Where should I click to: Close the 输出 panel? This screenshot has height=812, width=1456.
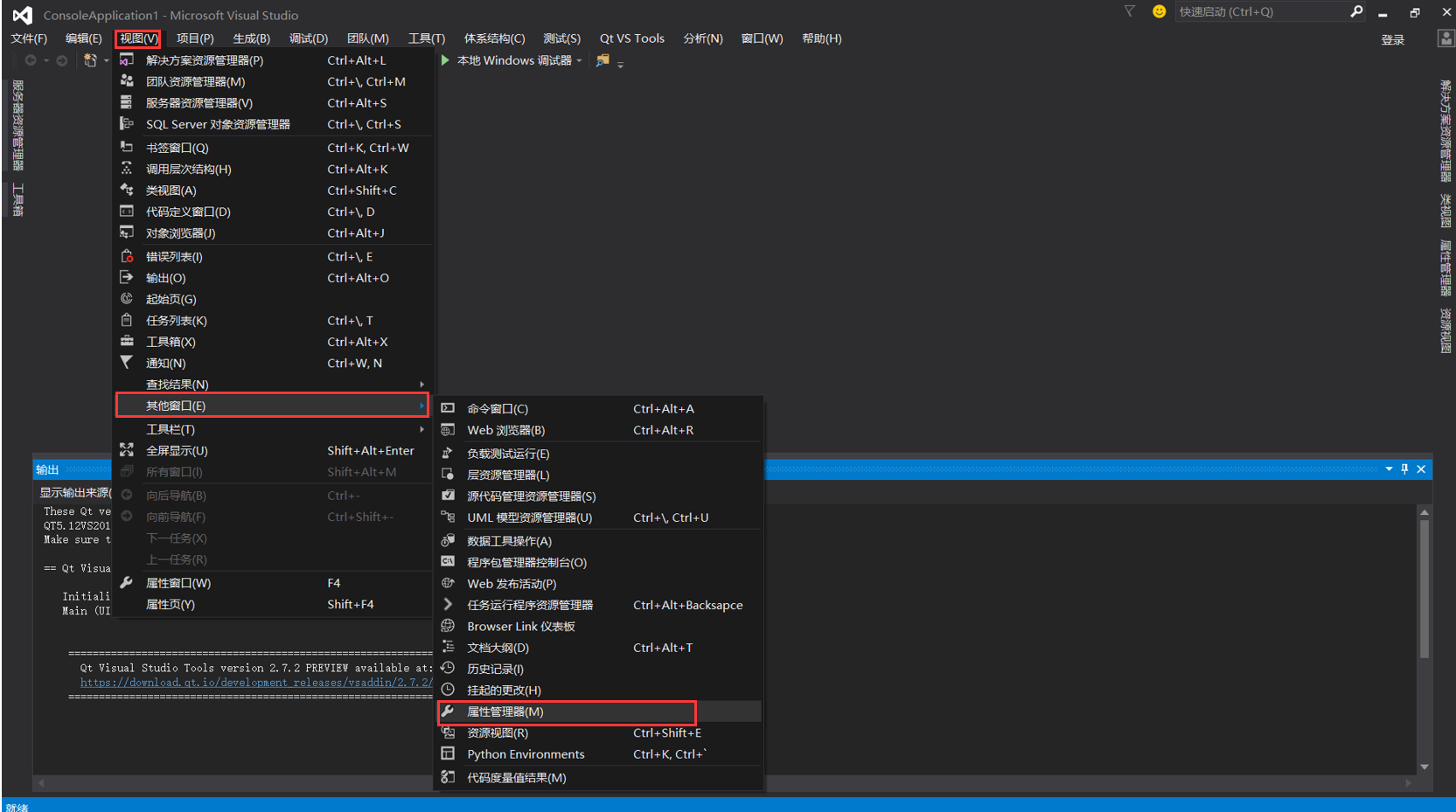(x=1422, y=469)
